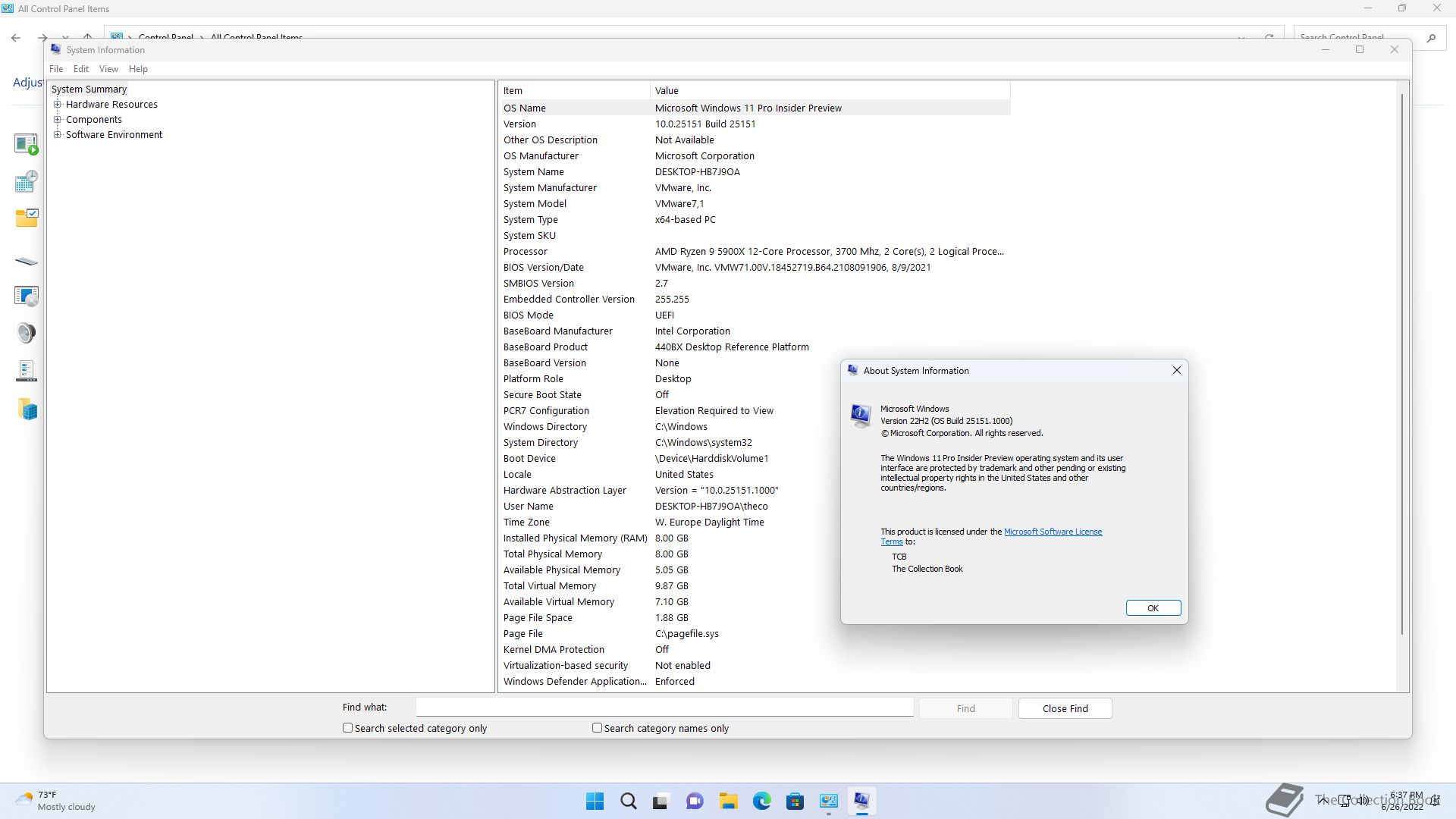Open the monitor with green arrow icon in Control Panel
The image size is (1456, 819).
27,144
